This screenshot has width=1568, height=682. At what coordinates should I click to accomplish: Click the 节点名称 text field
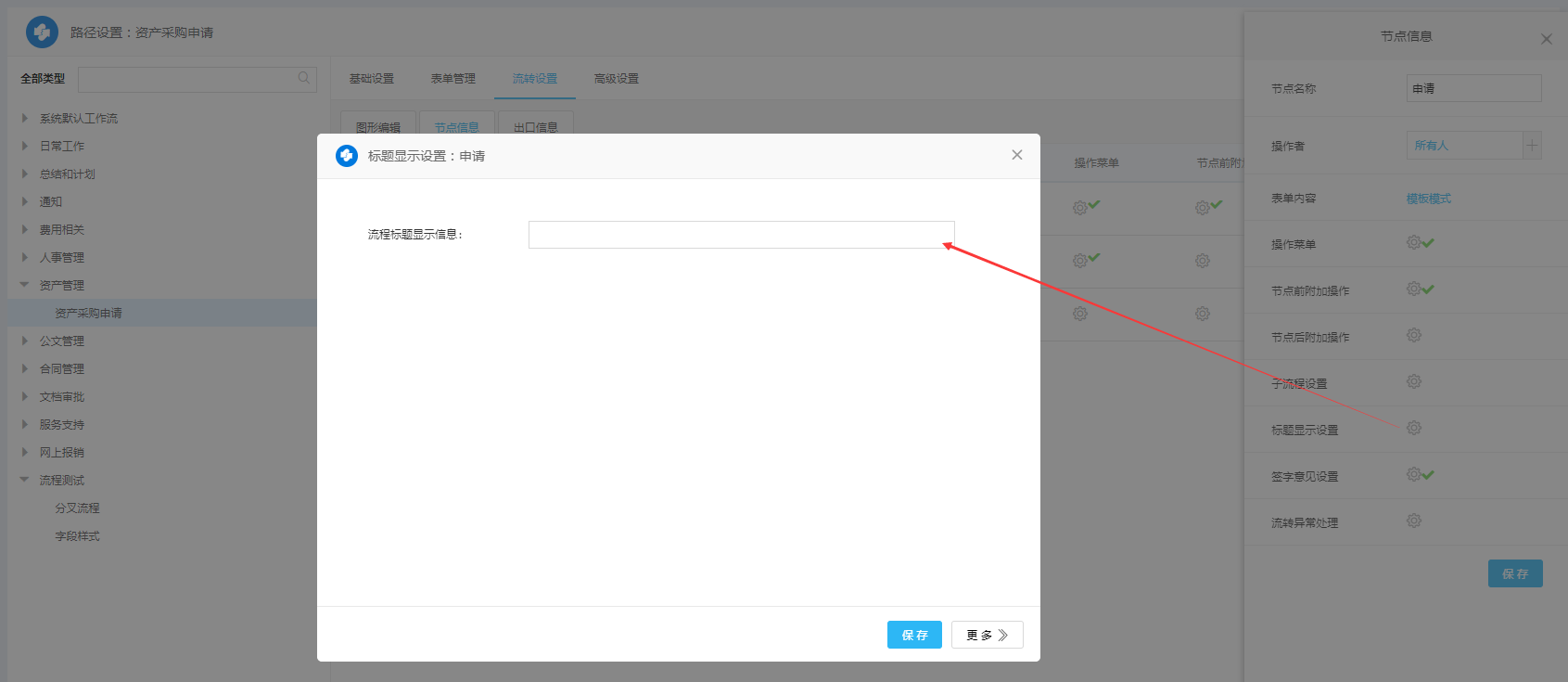click(1473, 89)
